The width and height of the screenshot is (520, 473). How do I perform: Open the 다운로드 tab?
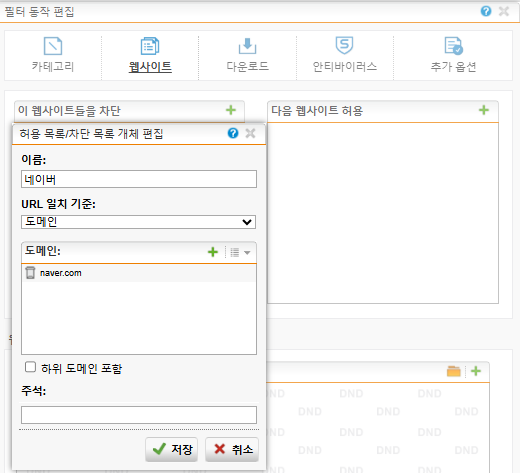click(x=247, y=55)
